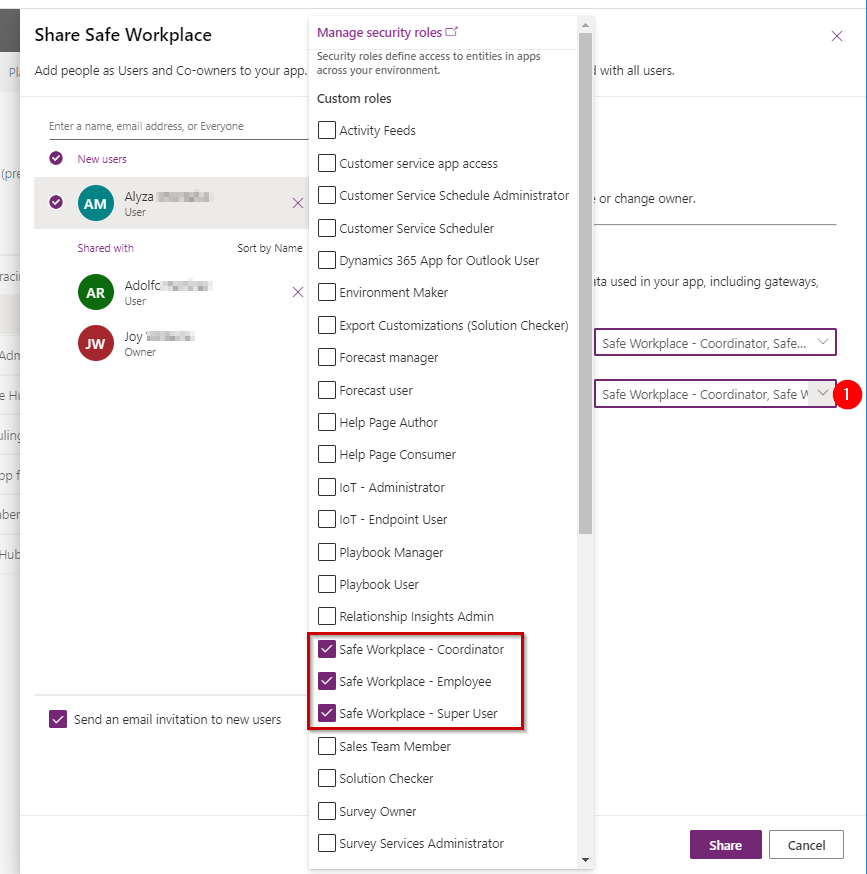Toggle the New users select-all check circle

[56, 158]
